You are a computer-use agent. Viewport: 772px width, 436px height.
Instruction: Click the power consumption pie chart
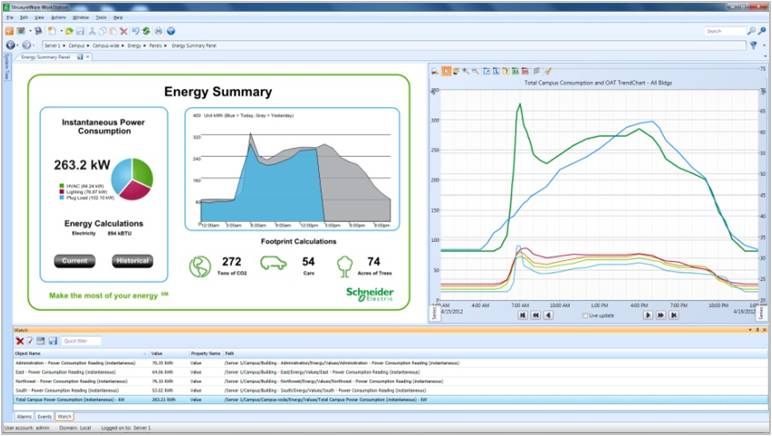pyautogui.click(x=132, y=179)
